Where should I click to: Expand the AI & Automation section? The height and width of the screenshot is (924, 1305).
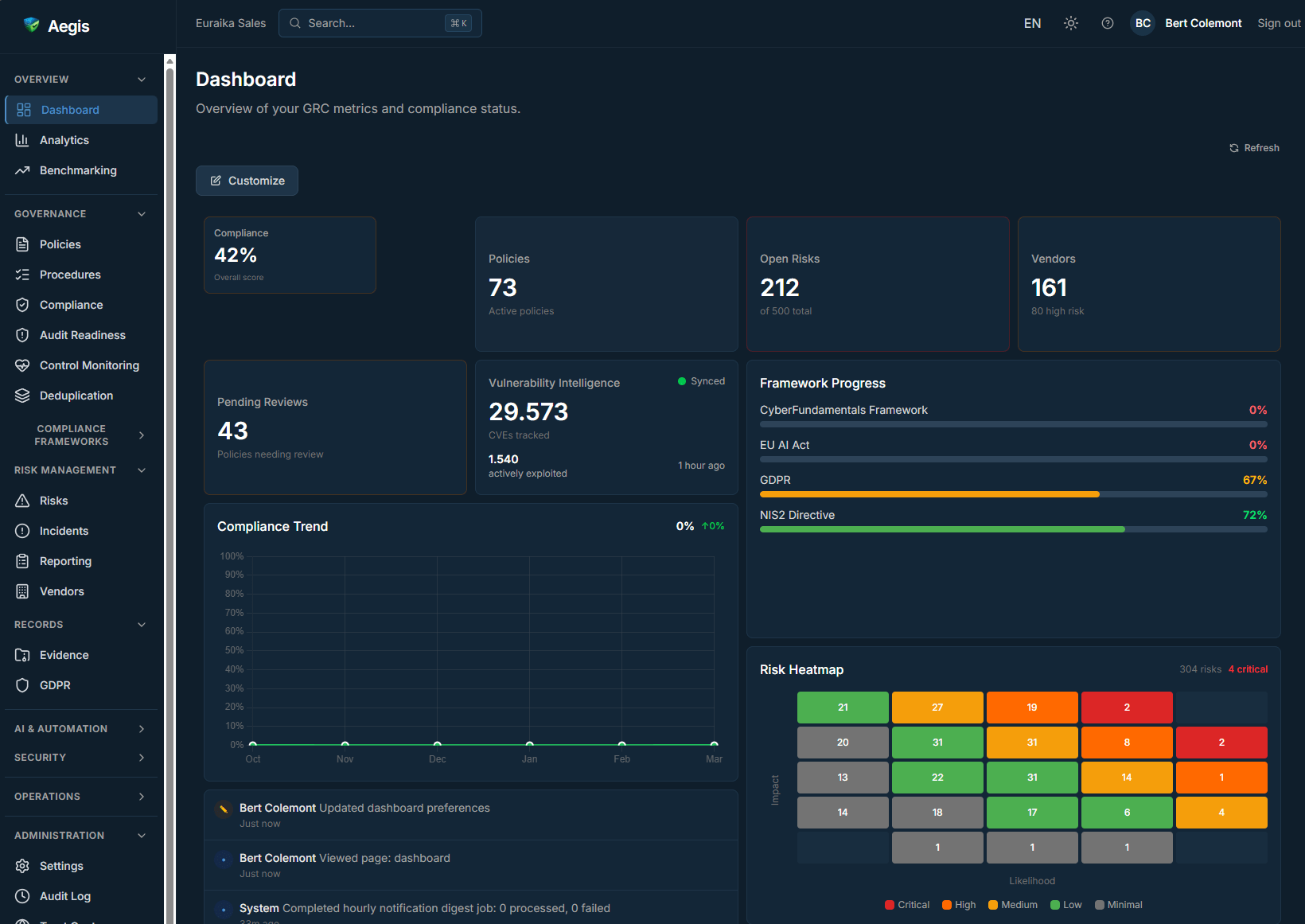(x=141, y=728)
